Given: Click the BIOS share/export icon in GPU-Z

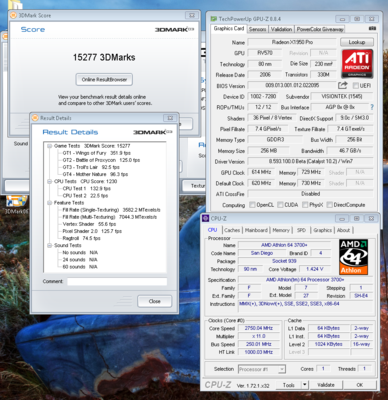Looking at the screenshot, I should [x=342, y=85].
